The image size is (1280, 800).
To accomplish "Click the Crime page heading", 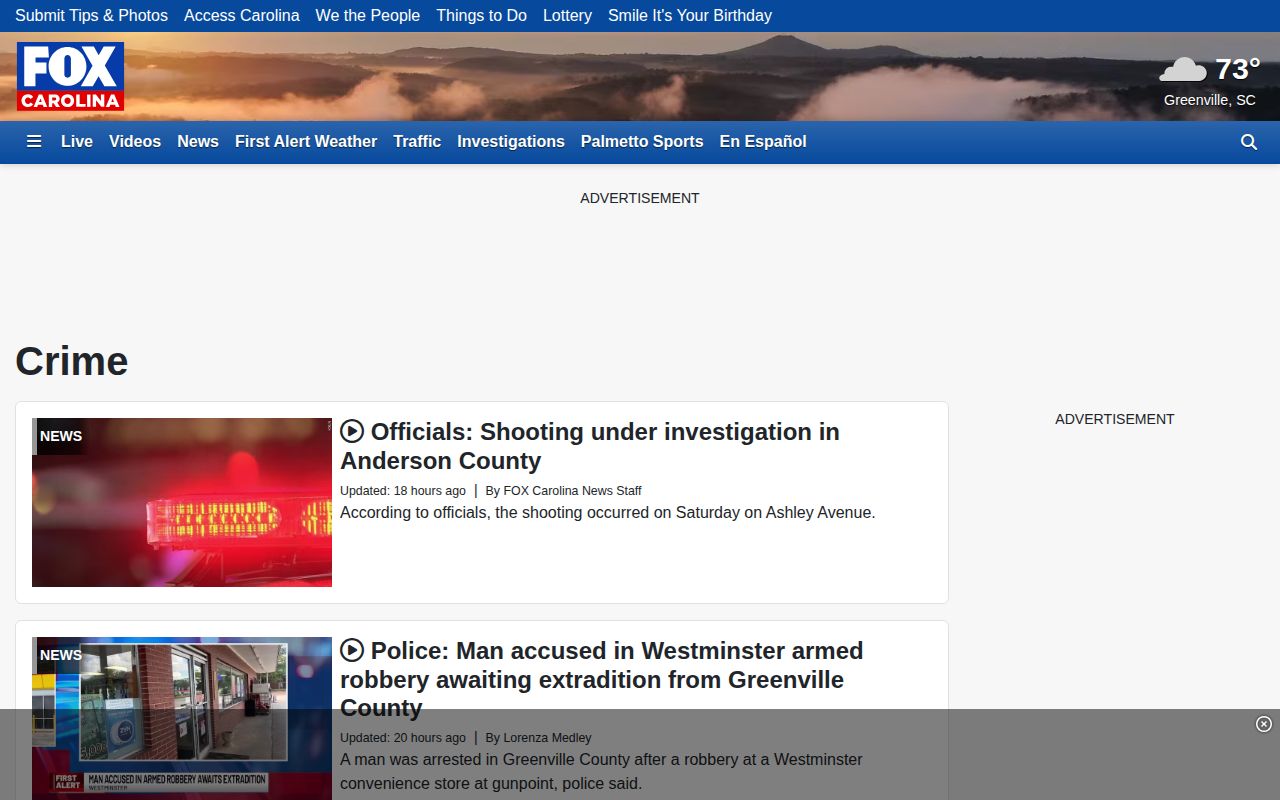I will (72, 361).
